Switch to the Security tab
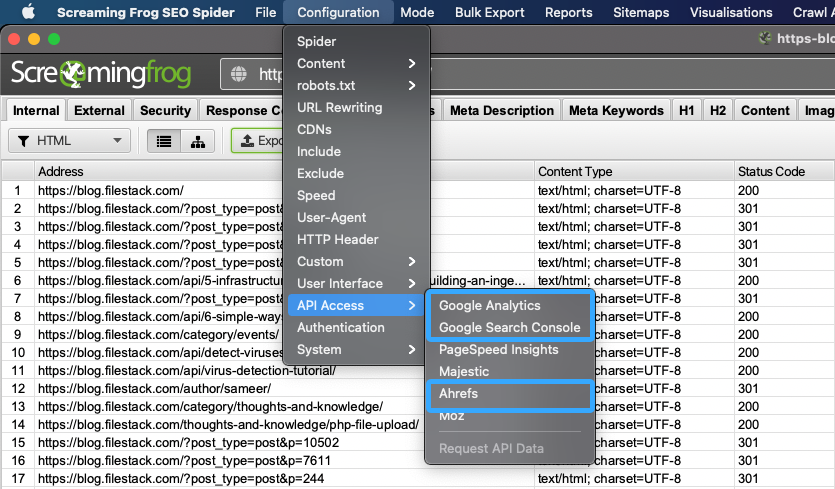 point(165,110)
